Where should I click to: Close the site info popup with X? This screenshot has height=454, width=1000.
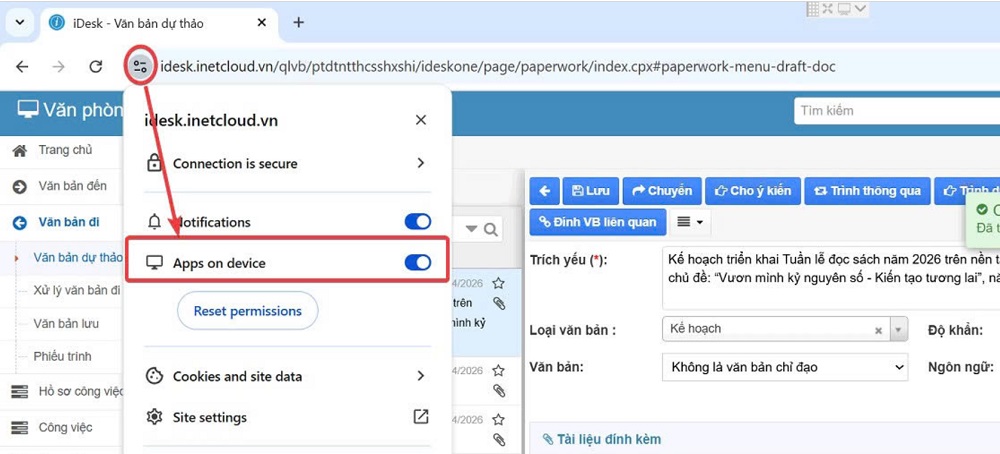421,120
